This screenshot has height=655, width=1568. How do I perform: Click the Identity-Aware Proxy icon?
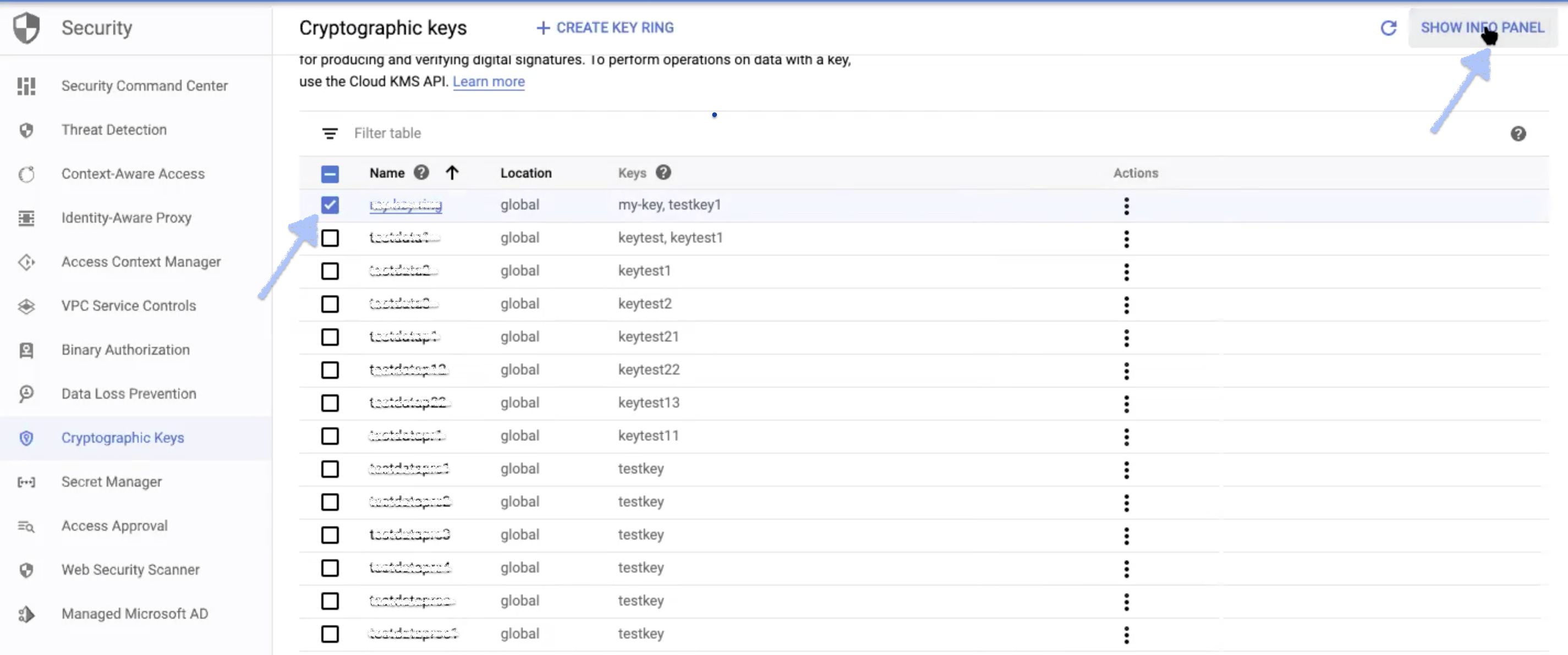click(x=26, y=218)
